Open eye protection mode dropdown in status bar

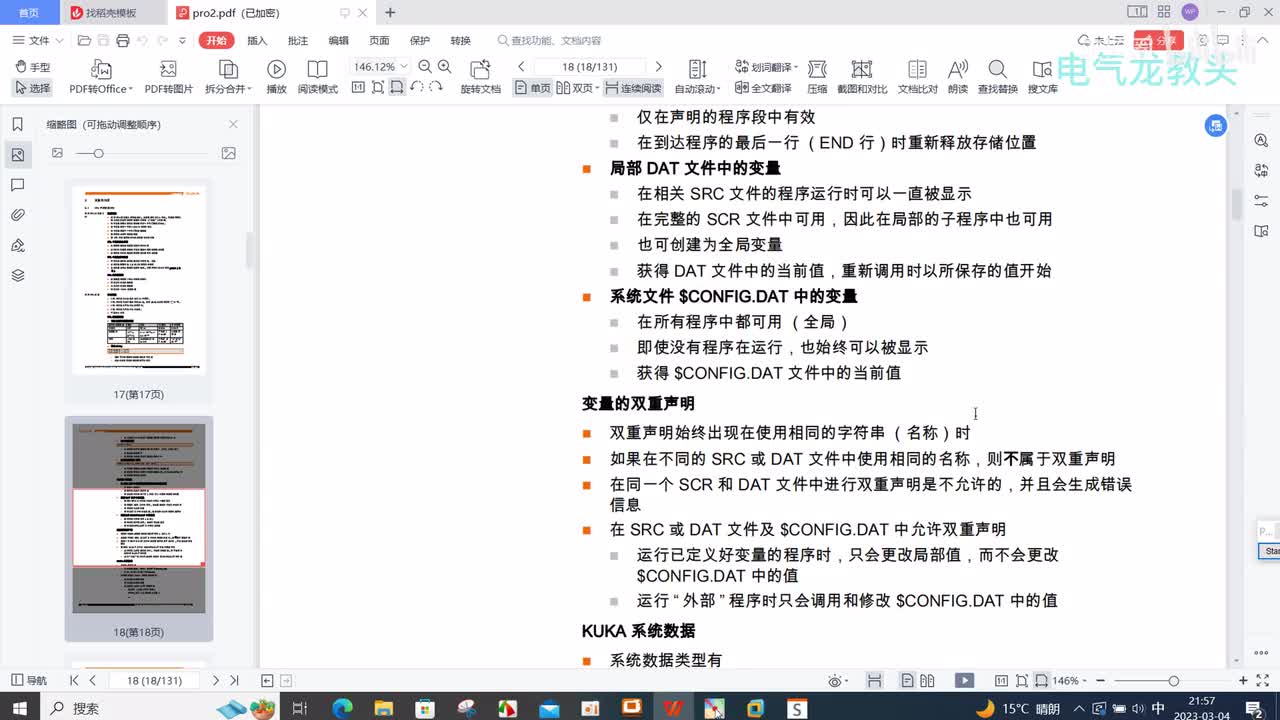point(836,680)
